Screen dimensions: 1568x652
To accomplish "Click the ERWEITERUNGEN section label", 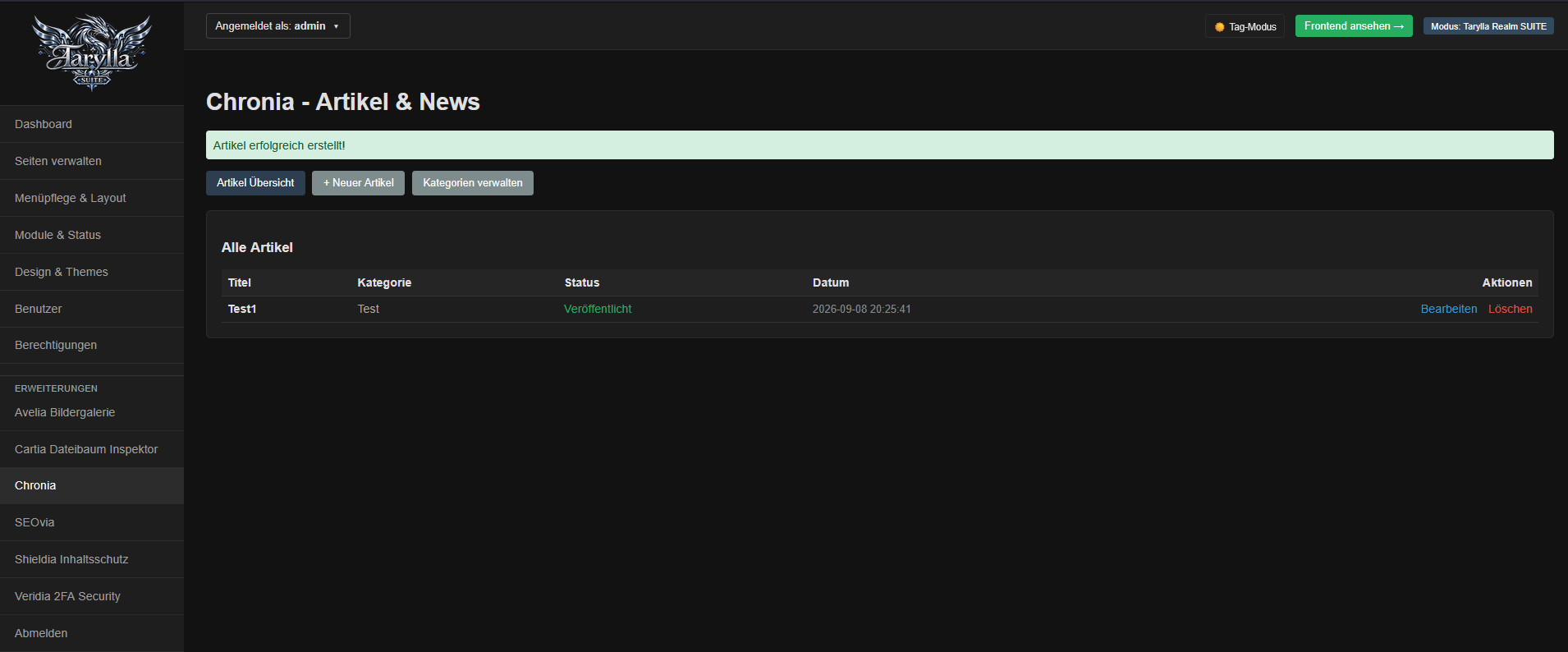I will click(56, 388).
